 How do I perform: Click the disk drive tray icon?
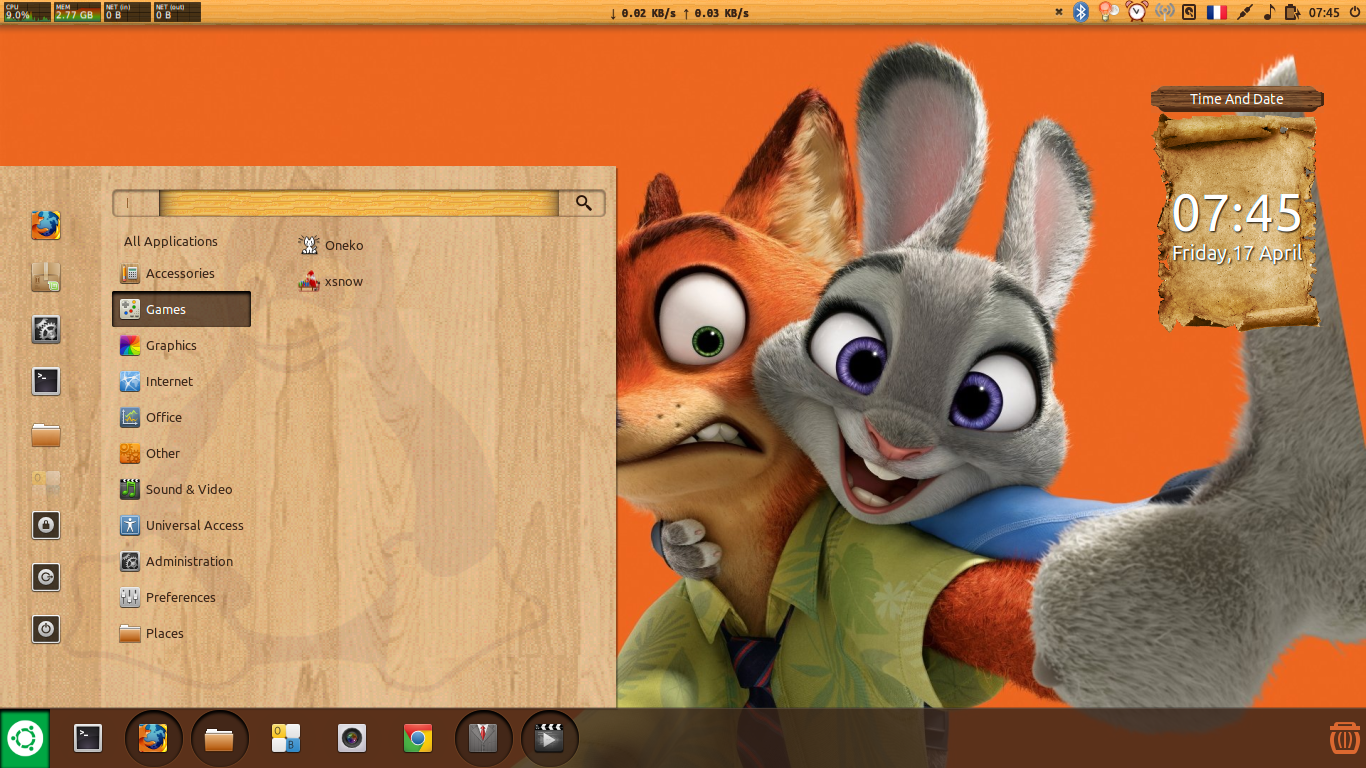pyautogui.click(x=1189, y=12)
